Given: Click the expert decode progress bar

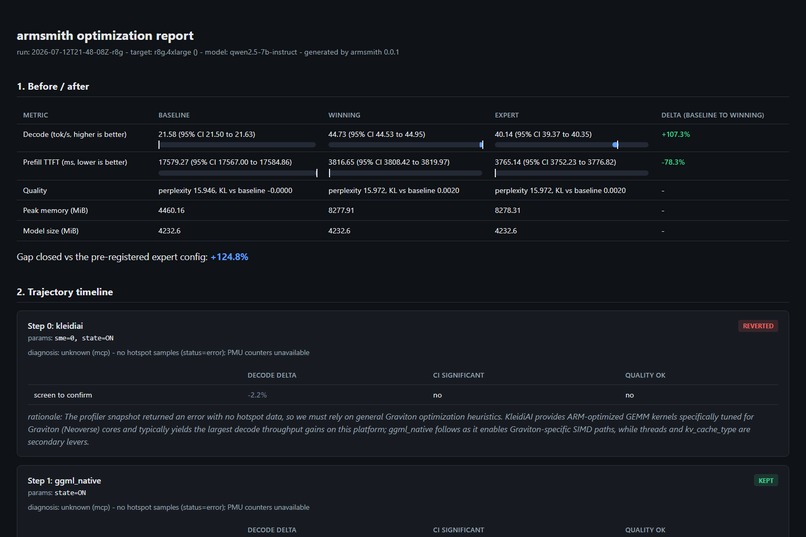Looking at the screenshot, I should (x=571, y=145).
